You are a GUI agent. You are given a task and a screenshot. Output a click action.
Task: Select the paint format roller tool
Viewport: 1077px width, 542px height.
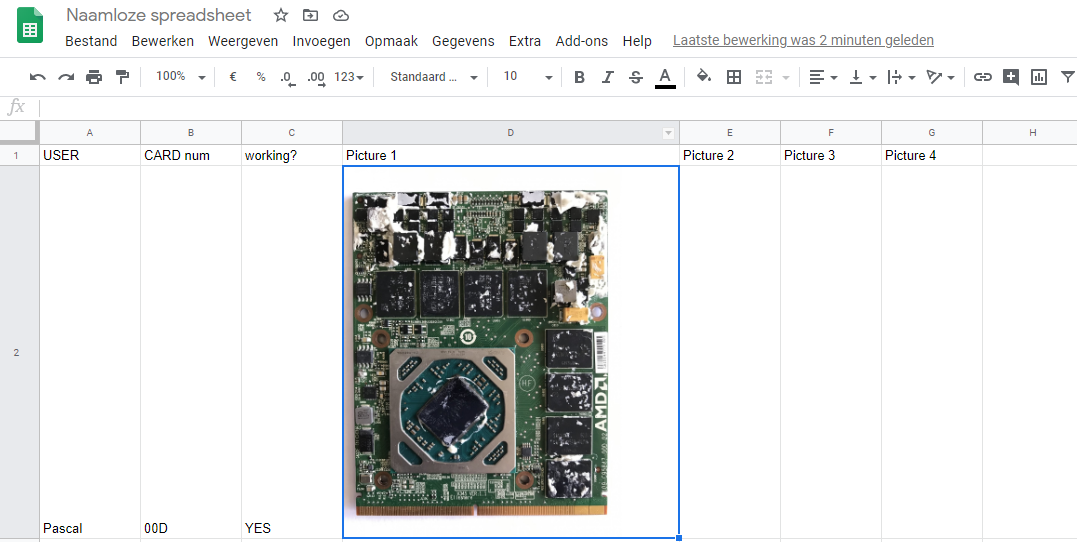pyautogui.click(x=122, y=77)
